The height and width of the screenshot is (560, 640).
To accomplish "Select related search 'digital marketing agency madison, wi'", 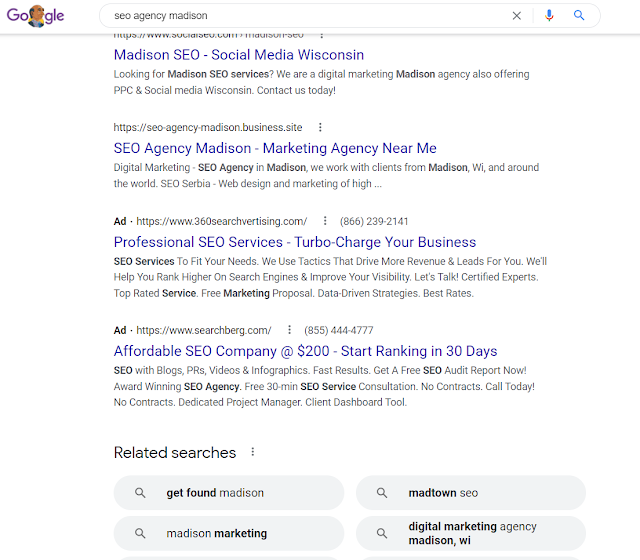I will pos(471,533).
